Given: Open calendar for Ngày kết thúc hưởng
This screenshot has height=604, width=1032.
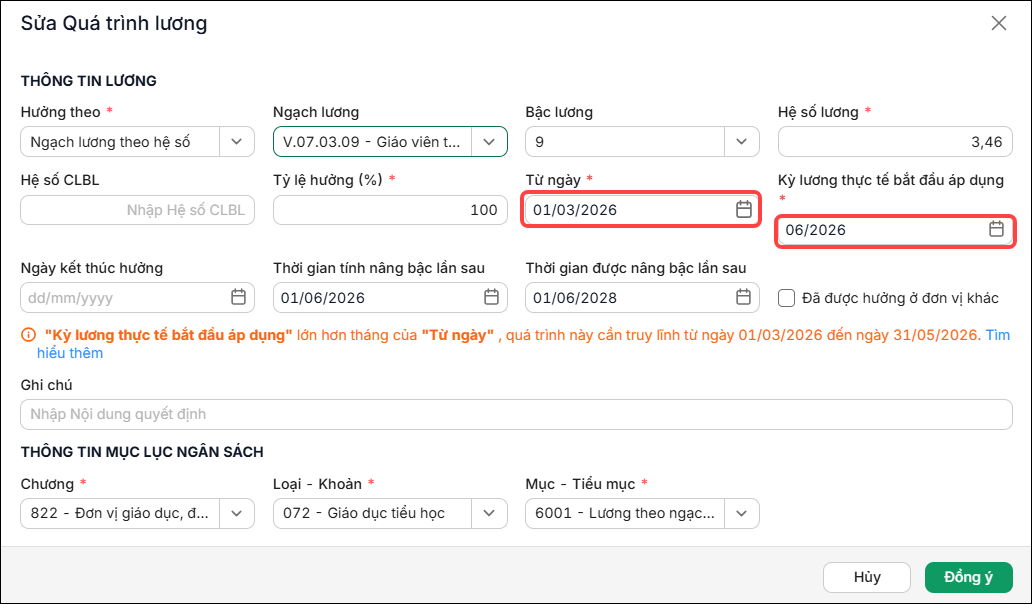Looking at the screenshot, I should pos(238,297).
